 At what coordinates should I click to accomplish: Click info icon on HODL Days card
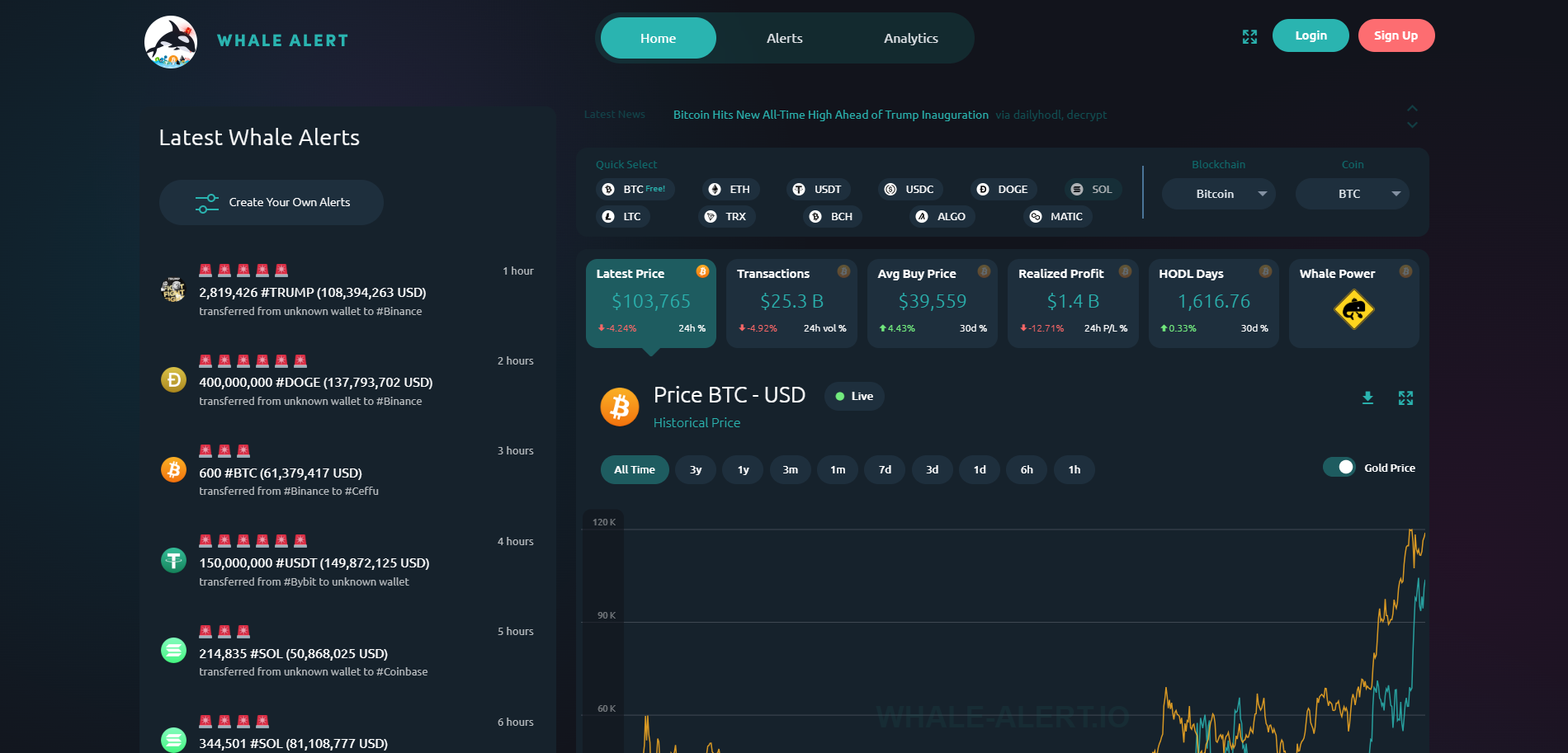click(x=1265, y=271)
